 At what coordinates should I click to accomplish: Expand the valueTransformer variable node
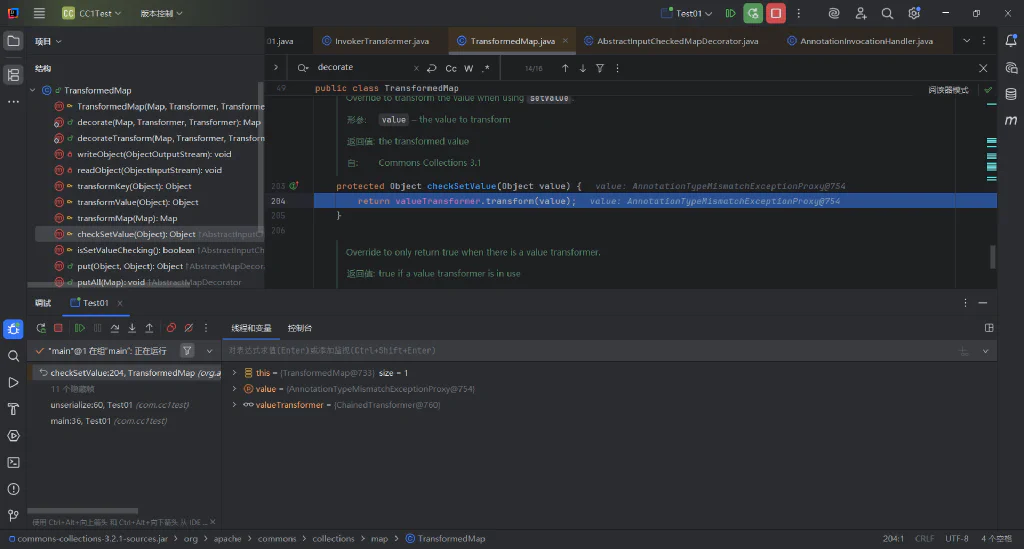234,405
